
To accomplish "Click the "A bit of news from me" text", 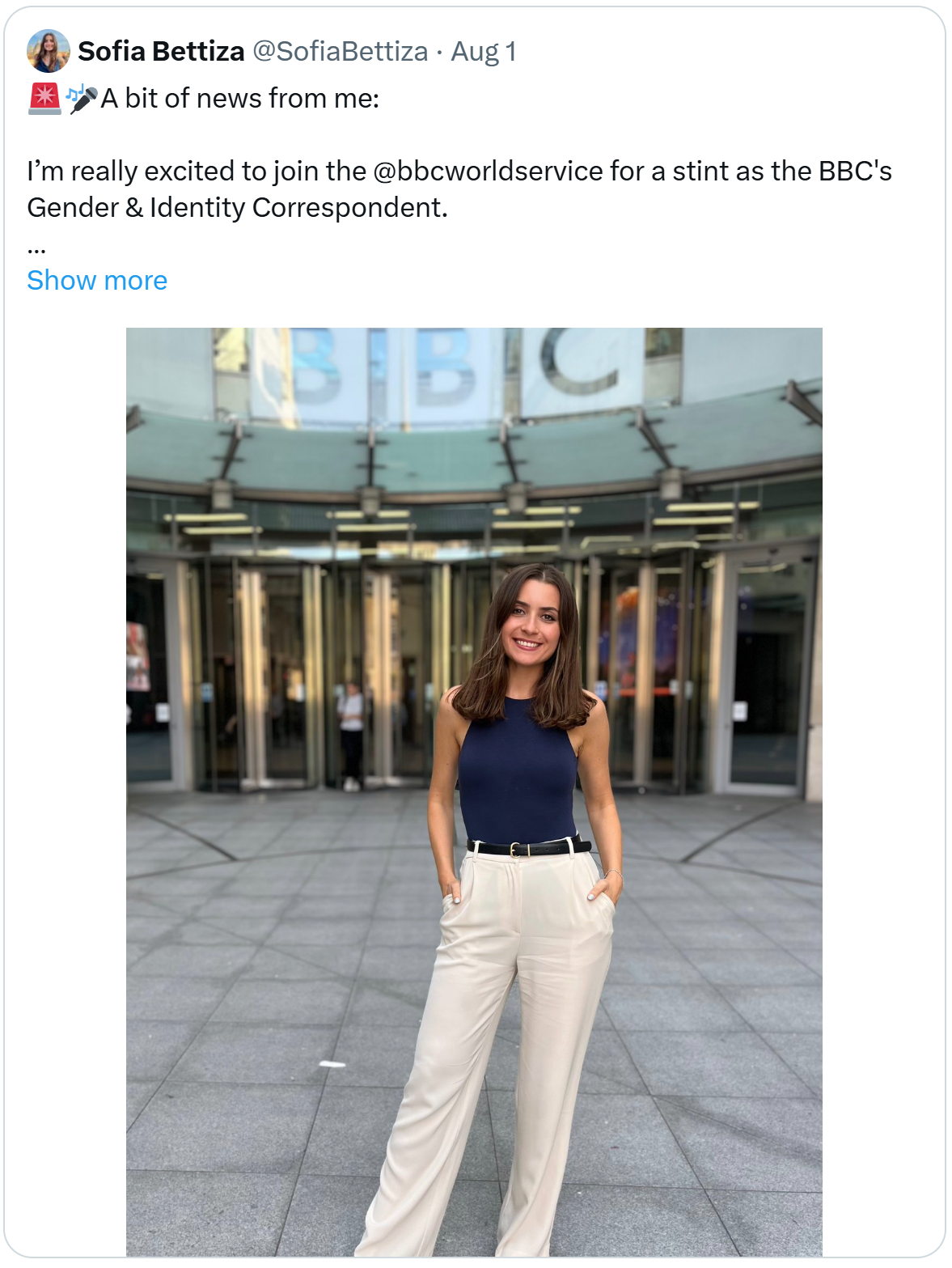I will point(240,99).
